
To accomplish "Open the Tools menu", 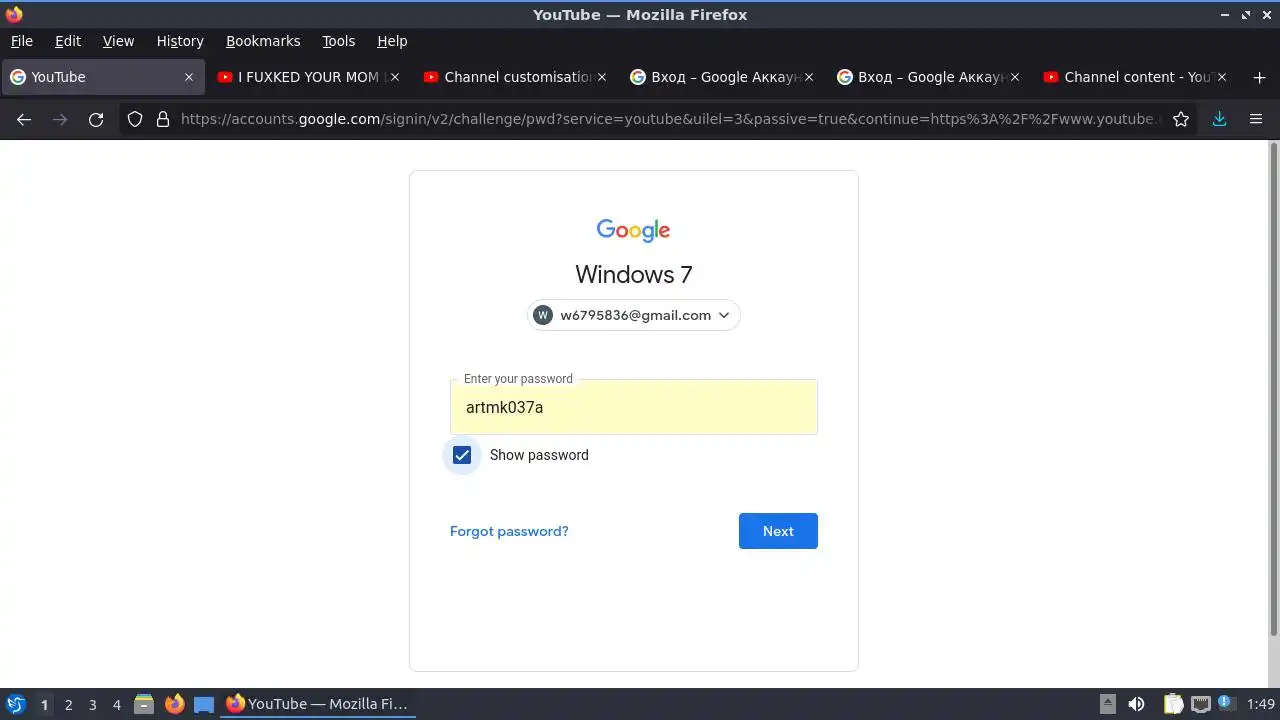I will [x=338, y=41].
